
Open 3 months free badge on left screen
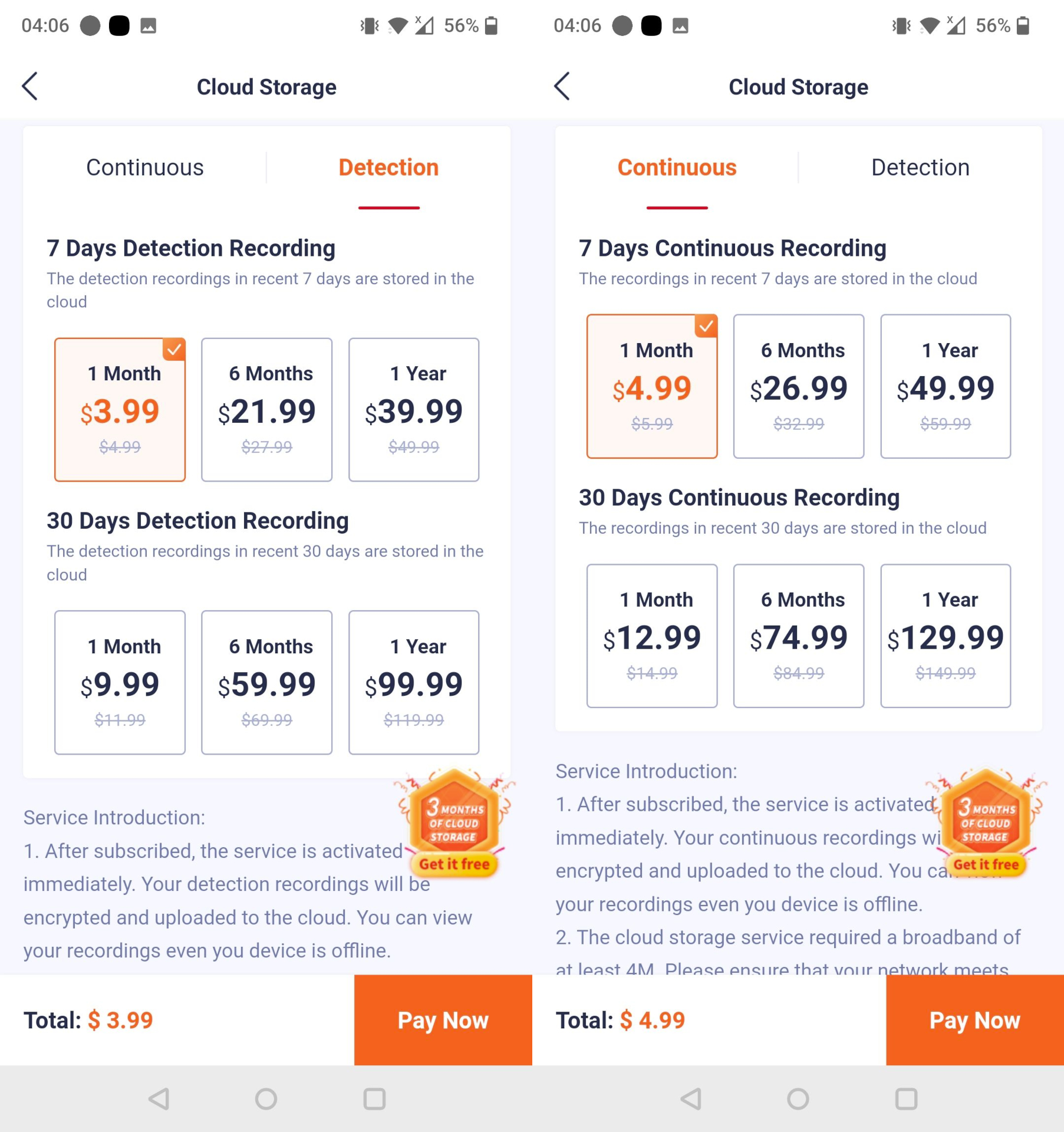pos(454,822)
